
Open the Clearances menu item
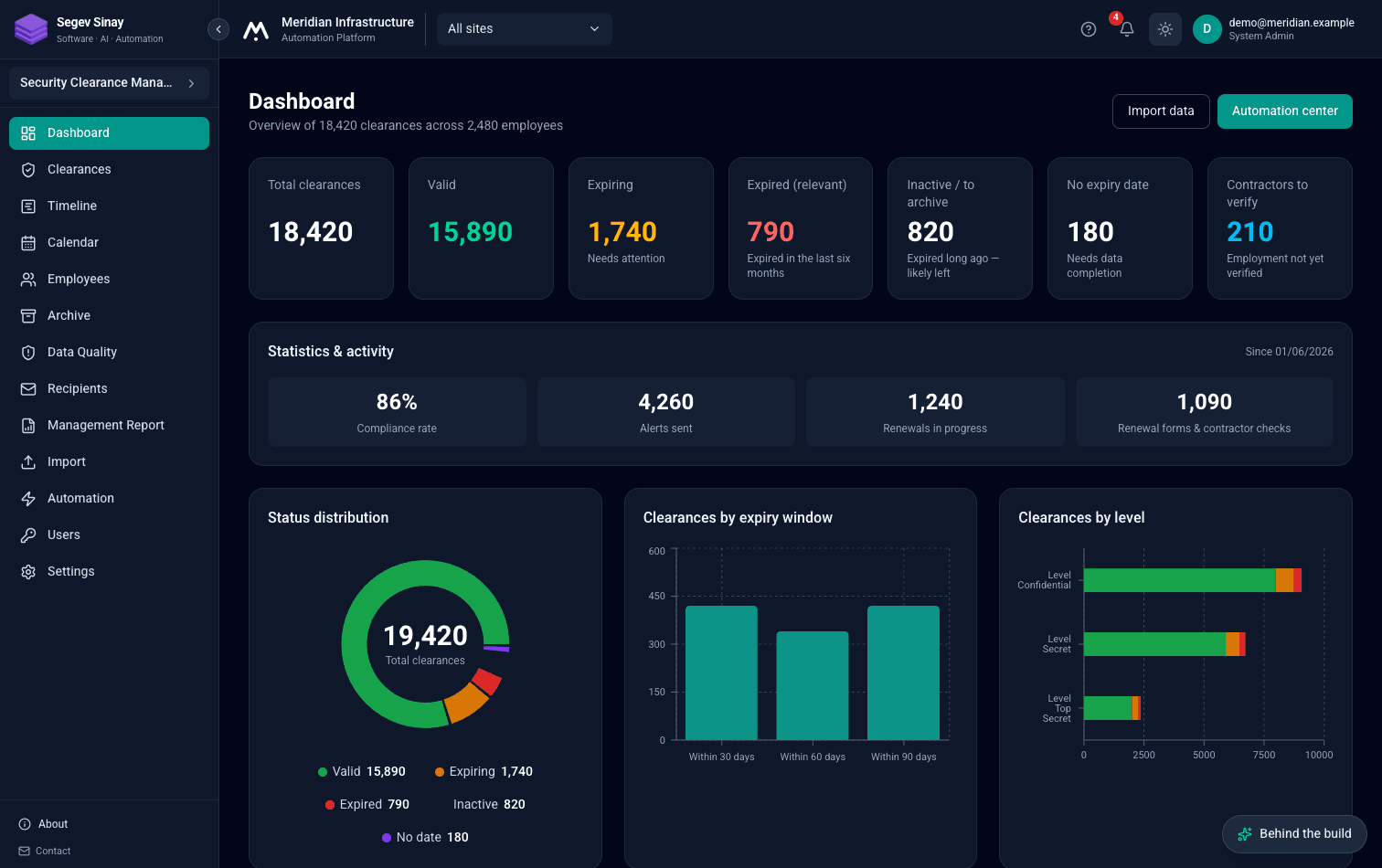[x=109, y=170]
